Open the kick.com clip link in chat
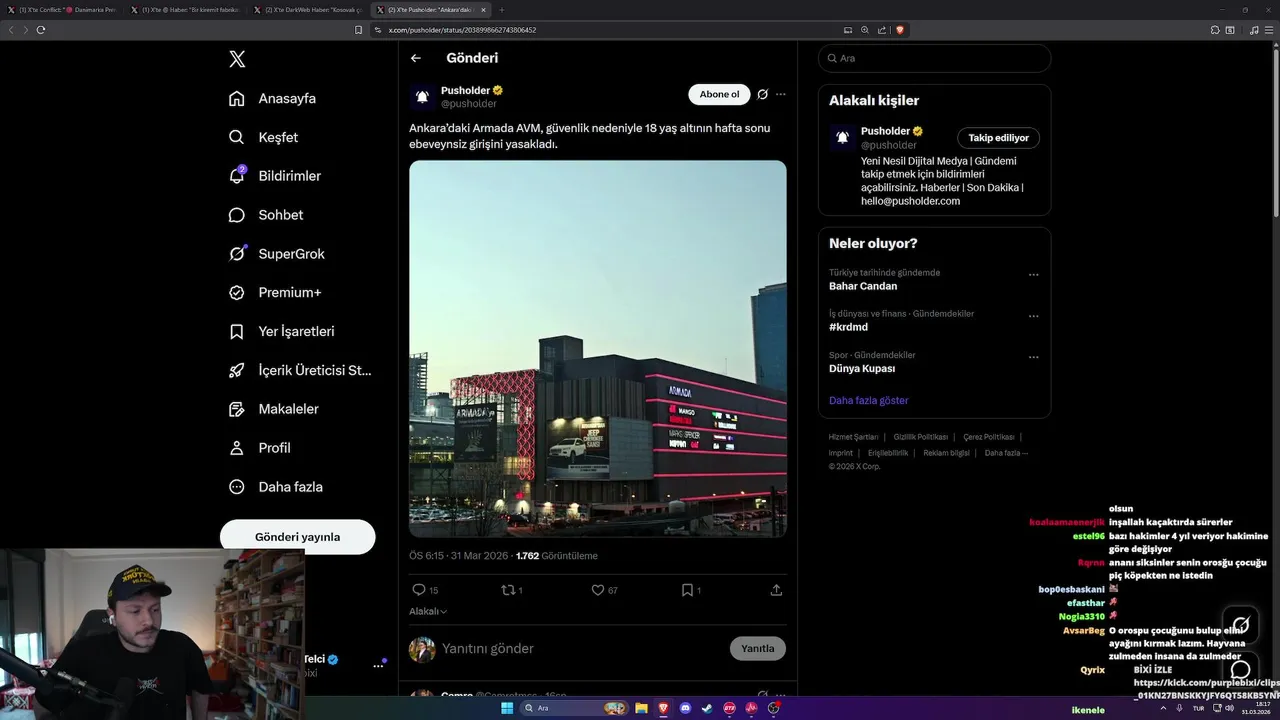This screenshot has height=720, width=1280. coord(1206,689)
